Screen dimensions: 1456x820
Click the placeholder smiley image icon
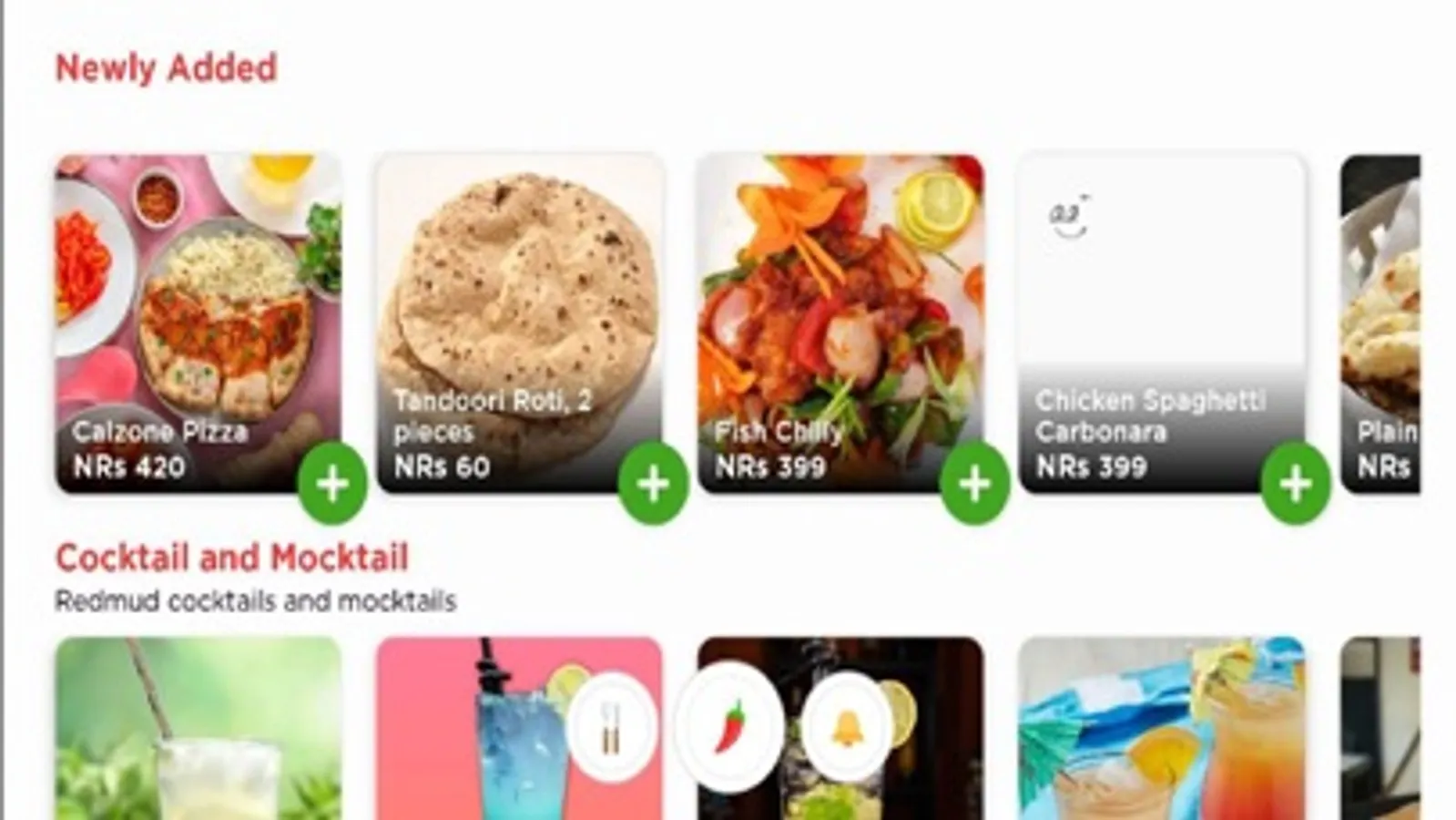[1069, 217]
